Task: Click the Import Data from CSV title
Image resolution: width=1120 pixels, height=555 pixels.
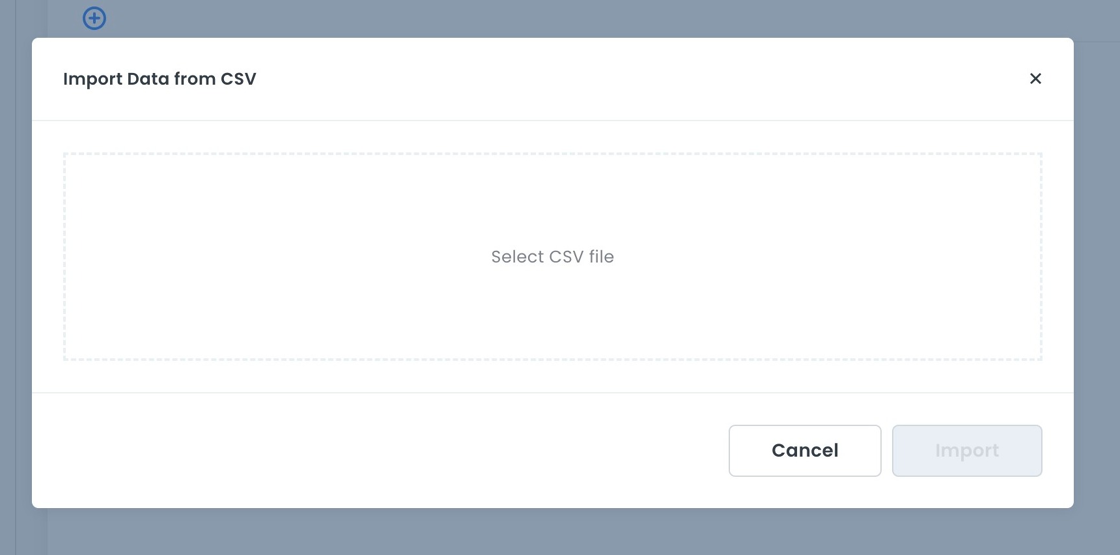Action: click(160, 79)
